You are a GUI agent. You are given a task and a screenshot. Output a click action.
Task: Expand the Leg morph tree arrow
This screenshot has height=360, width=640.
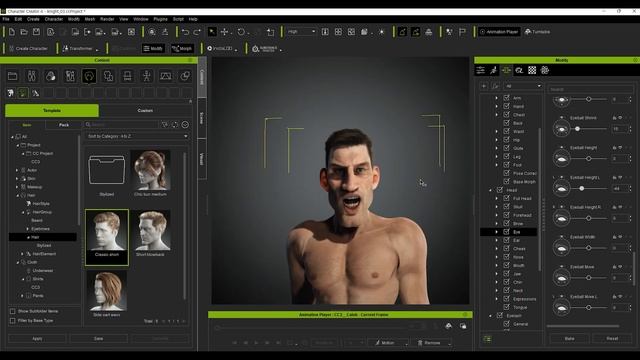(497, 156)
